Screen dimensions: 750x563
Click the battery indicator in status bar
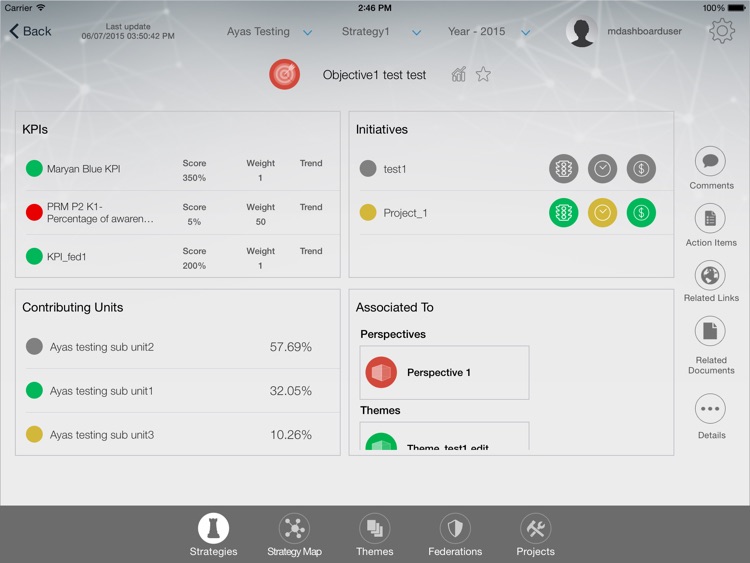[736, 8]
